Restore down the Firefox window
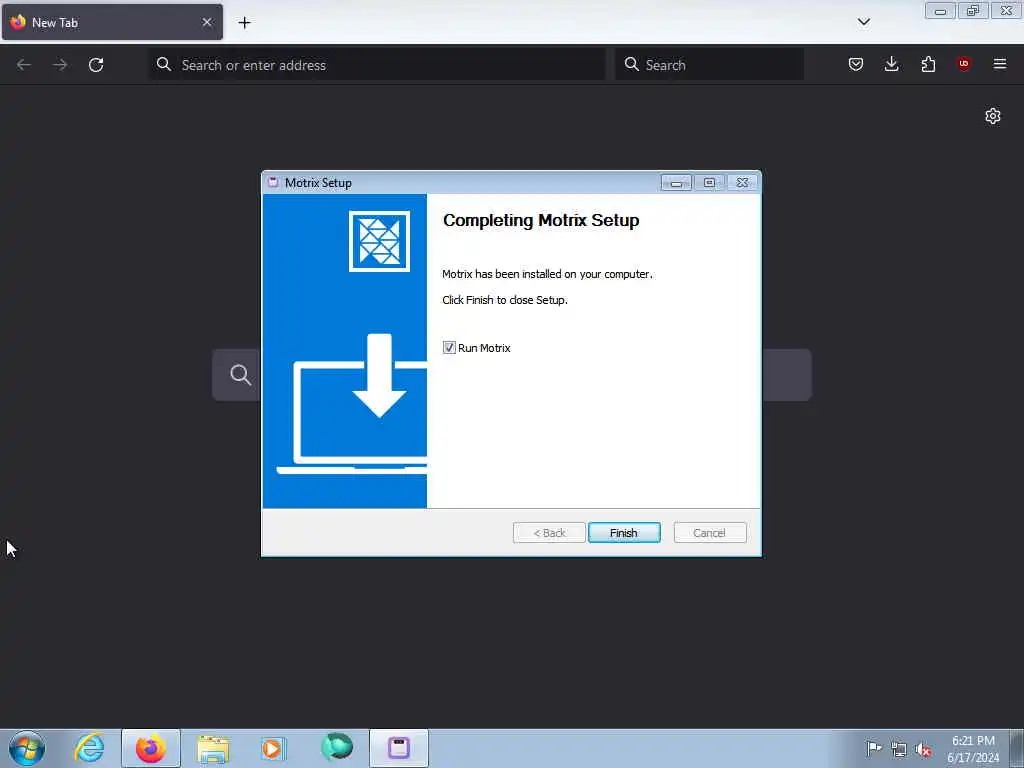 point(973,11)
